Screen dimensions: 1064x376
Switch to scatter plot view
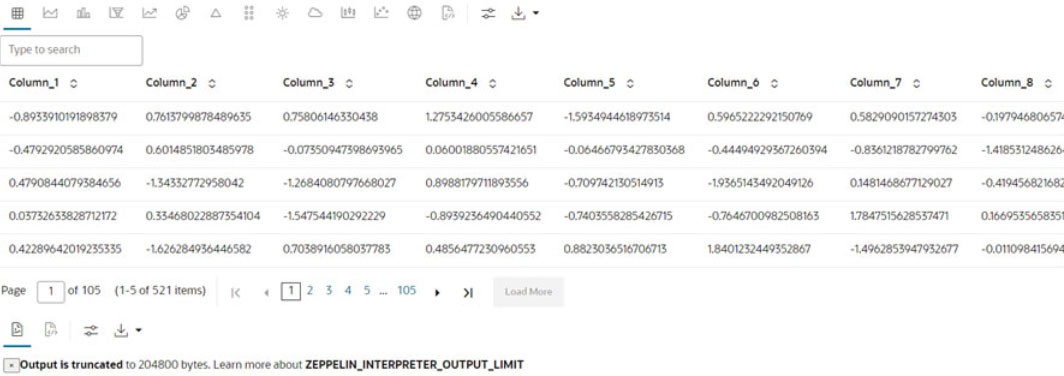(381, 14)
